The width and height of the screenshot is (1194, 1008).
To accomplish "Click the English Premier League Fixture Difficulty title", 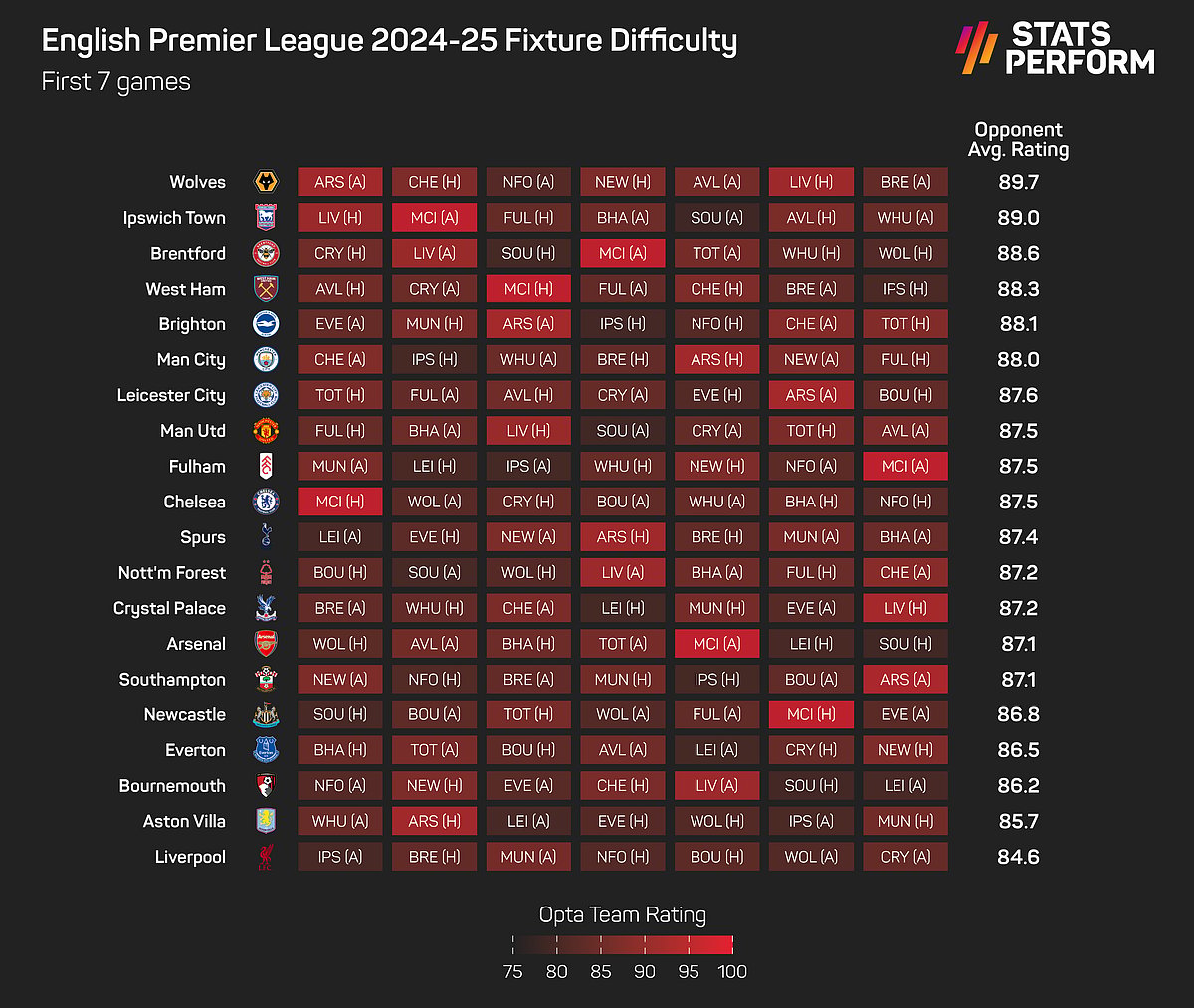I will point(390,42).
